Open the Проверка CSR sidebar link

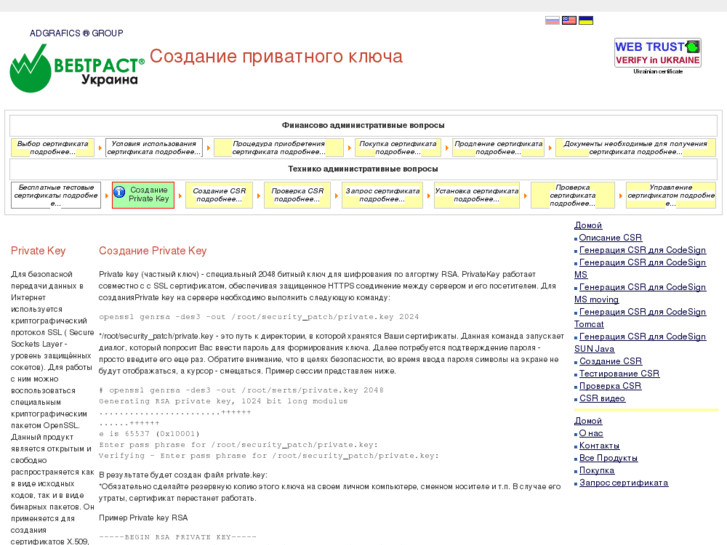click(610, 386)
